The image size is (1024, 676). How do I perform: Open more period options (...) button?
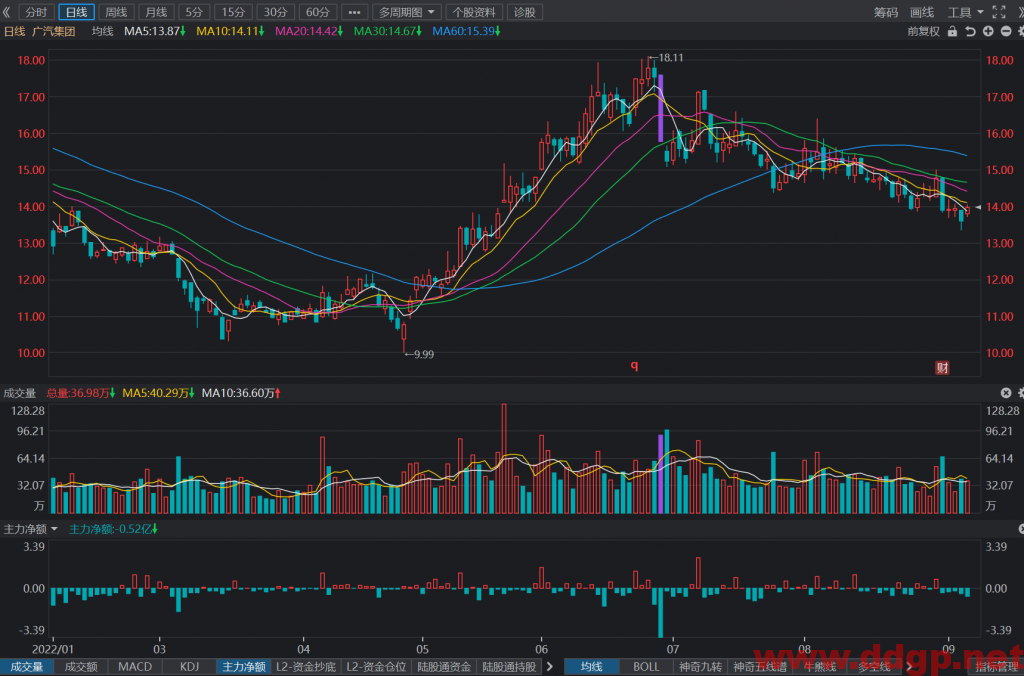pyautogui.click(x=354, y=12)
